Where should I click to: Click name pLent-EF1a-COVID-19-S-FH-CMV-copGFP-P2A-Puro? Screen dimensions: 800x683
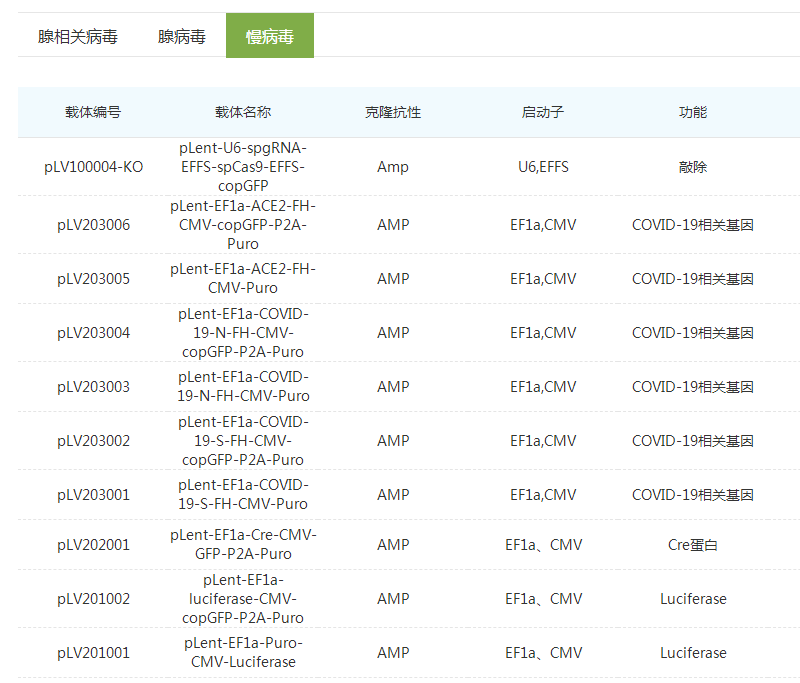tap(243, 441)
